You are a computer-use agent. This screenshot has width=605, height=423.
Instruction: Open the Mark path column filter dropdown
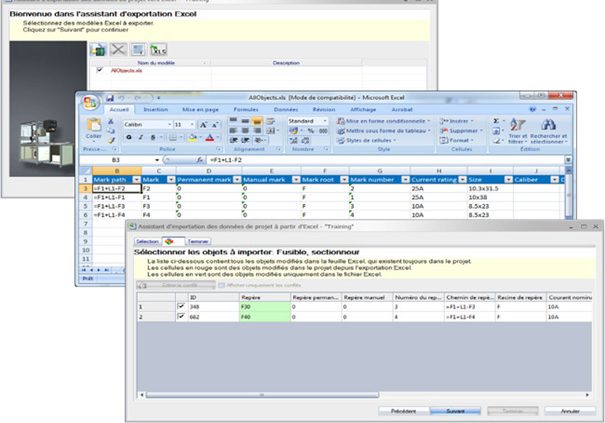[136, 180]
